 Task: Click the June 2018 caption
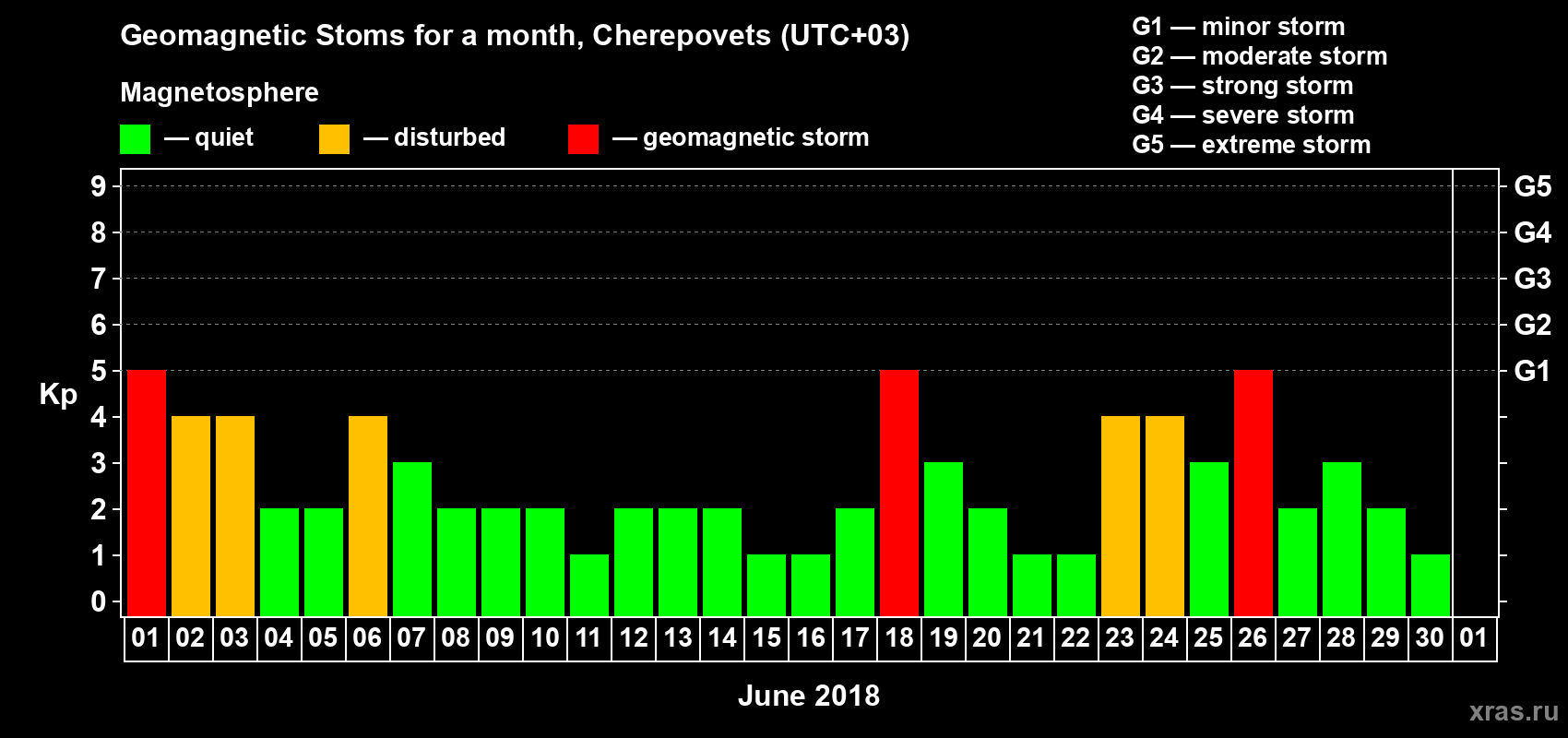pyautogui.click(x=809, y=696)
